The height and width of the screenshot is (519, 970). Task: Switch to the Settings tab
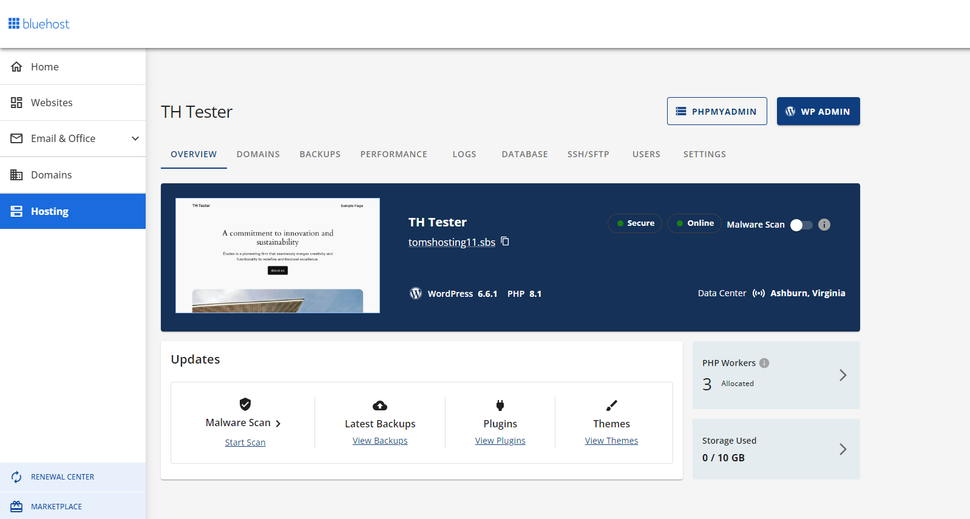click(705, 154)
